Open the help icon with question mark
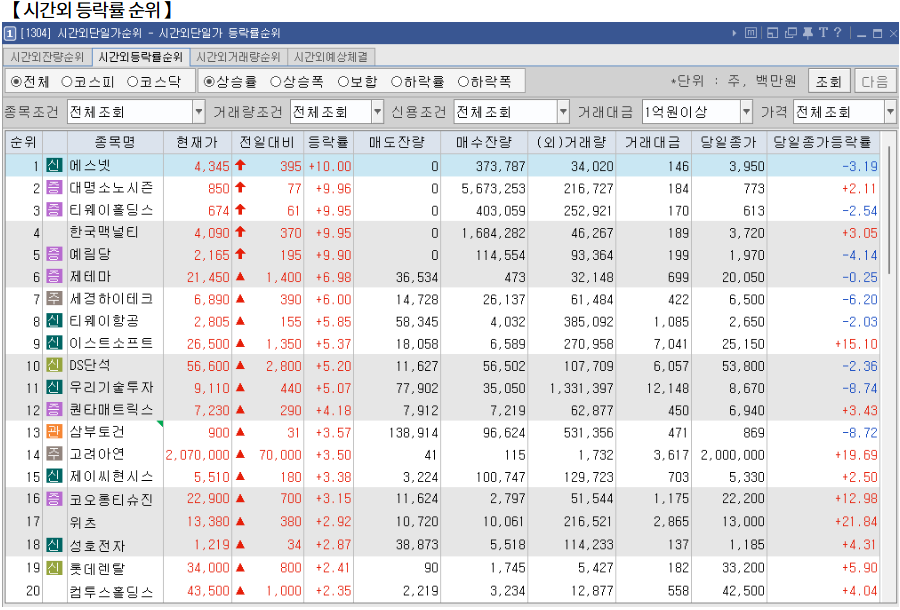This screenshot has height=610, width=900. [838, 33]
